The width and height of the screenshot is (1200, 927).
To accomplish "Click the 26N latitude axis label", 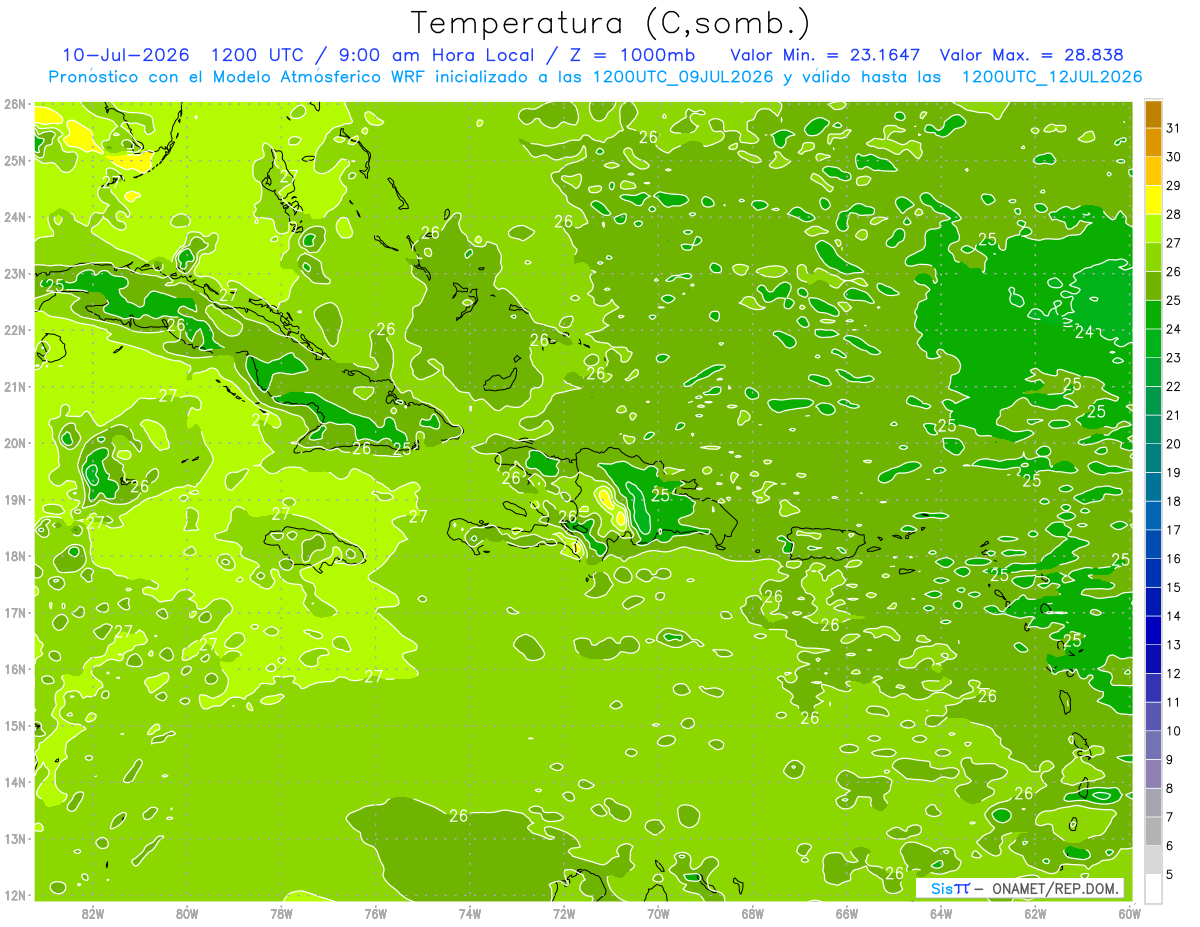I will point(15,104).
